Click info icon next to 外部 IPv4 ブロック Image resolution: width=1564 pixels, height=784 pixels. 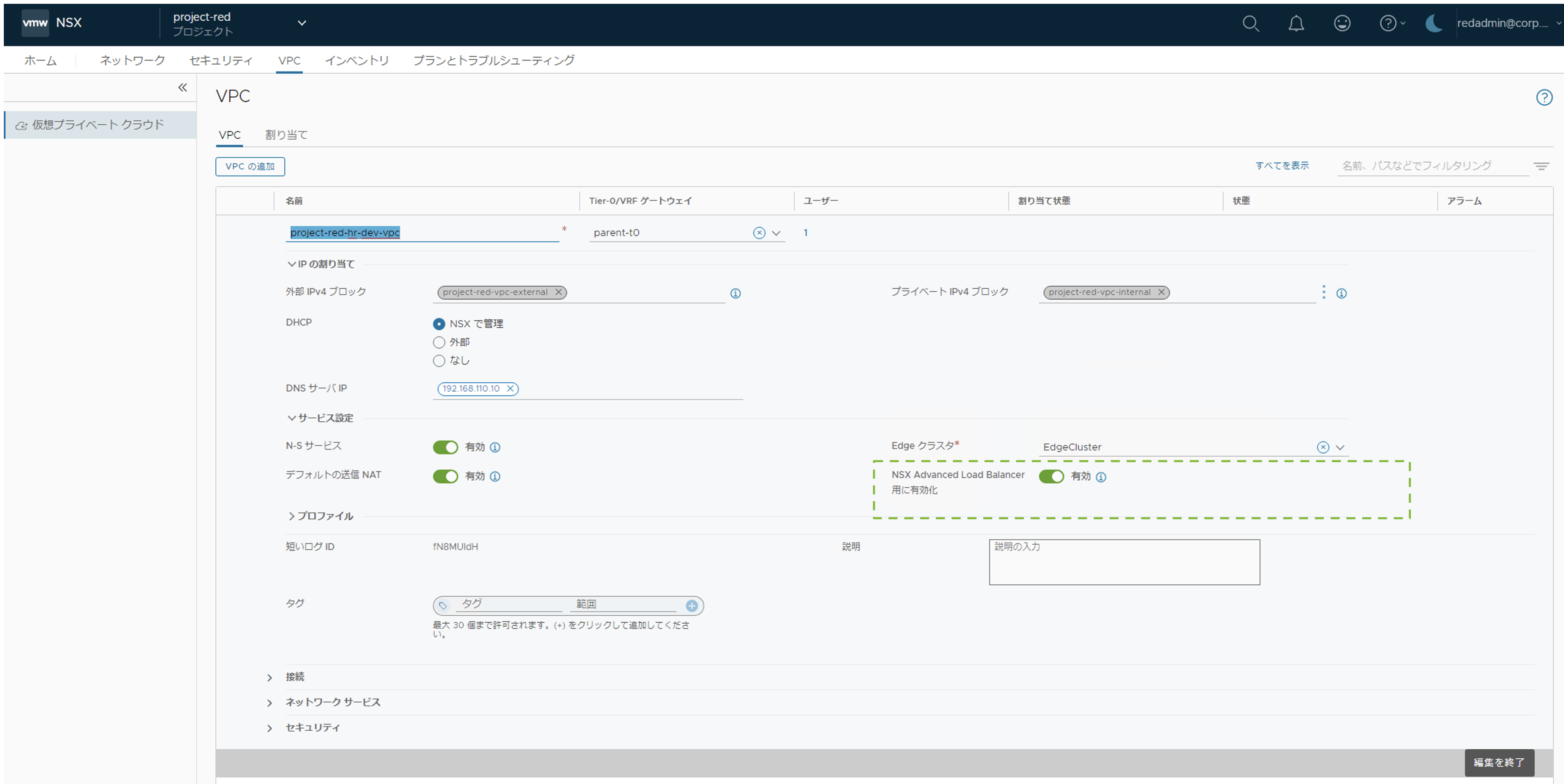pos(735,293)
